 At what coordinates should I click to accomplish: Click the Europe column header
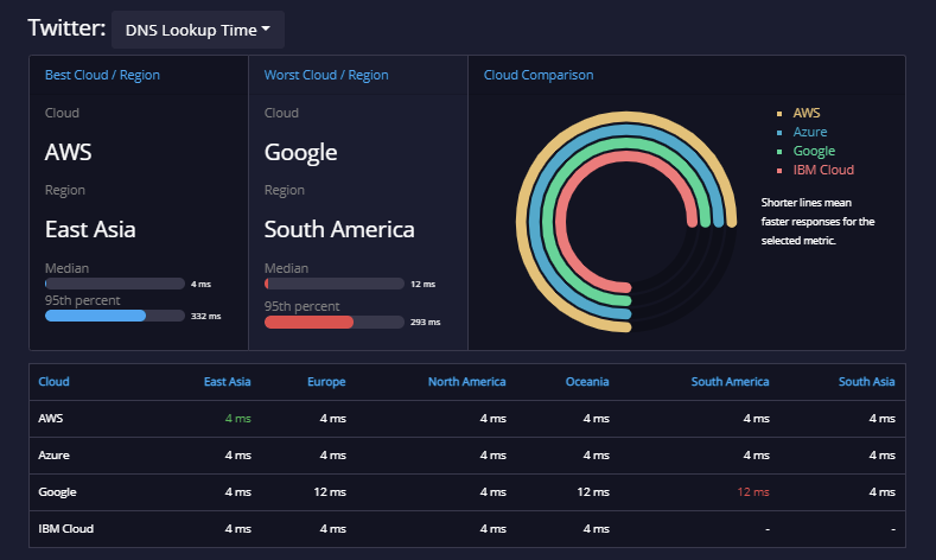coord(326,382)
